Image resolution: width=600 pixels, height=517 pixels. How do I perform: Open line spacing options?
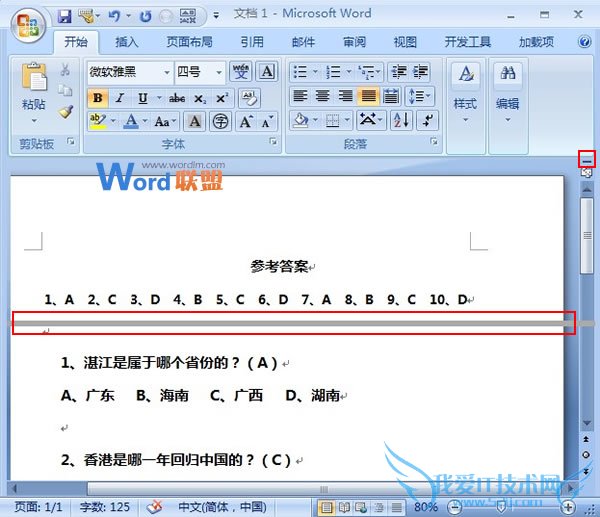click(419, 96)
